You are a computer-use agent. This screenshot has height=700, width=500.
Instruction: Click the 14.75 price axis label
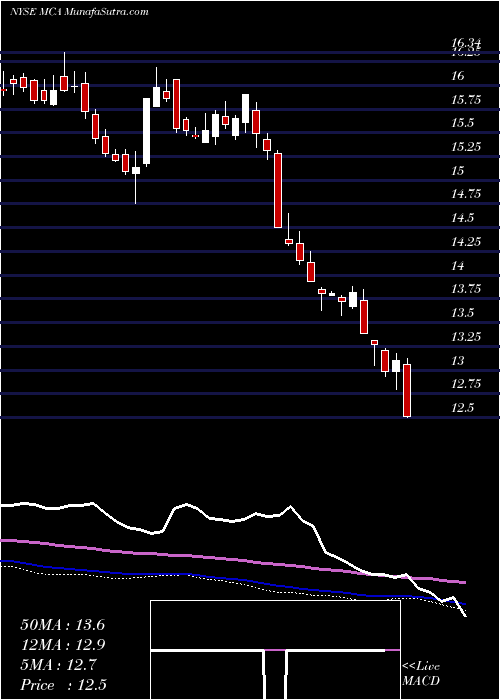point(466,194)
